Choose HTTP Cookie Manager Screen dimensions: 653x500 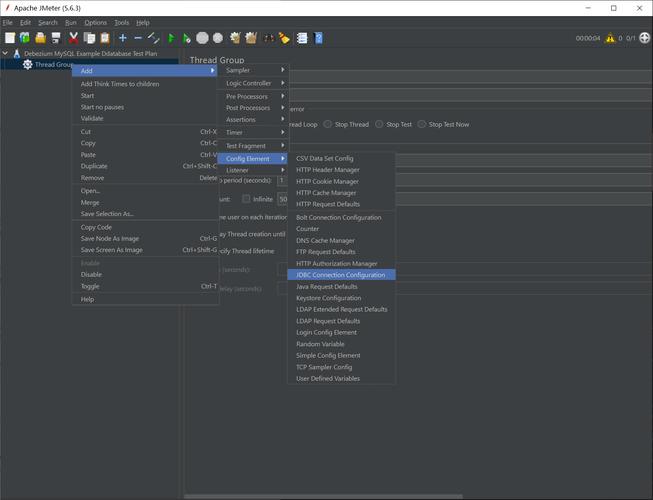tap(341, 182)
